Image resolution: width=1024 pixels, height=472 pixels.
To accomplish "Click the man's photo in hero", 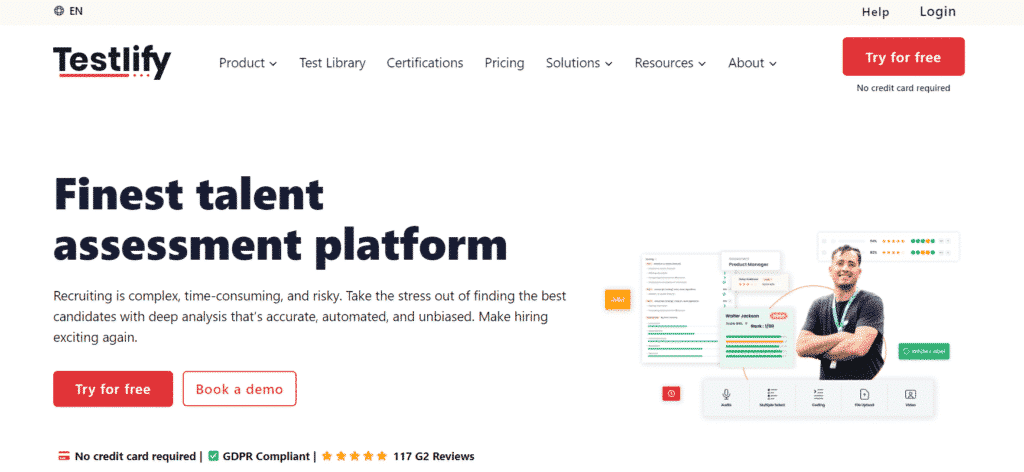I will click(x=840, y=313).
